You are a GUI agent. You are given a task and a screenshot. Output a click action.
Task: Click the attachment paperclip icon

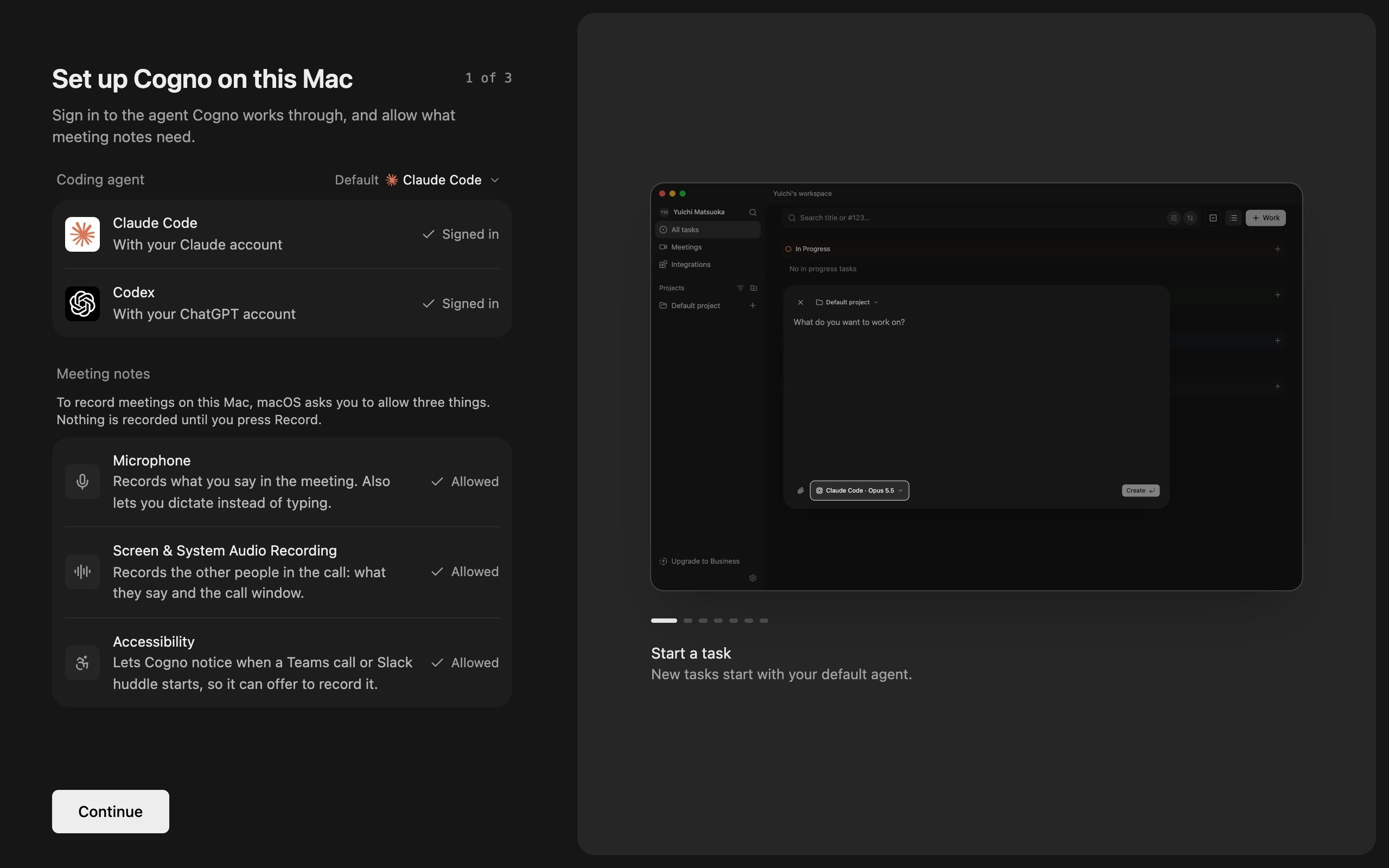[x=801, y=491]
